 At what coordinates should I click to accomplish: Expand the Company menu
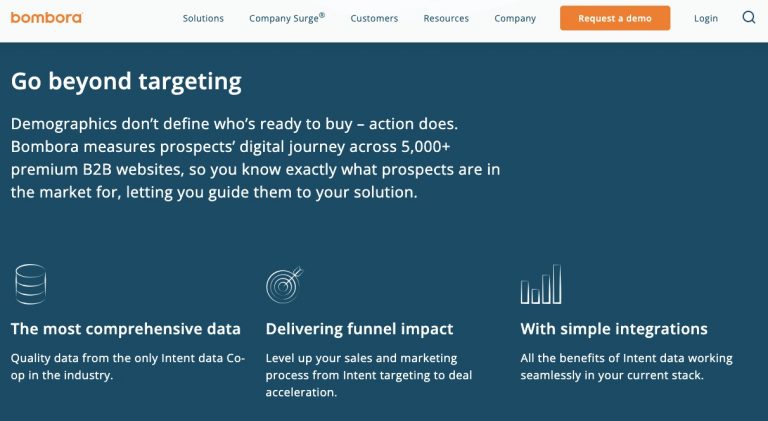pos(515,19)
